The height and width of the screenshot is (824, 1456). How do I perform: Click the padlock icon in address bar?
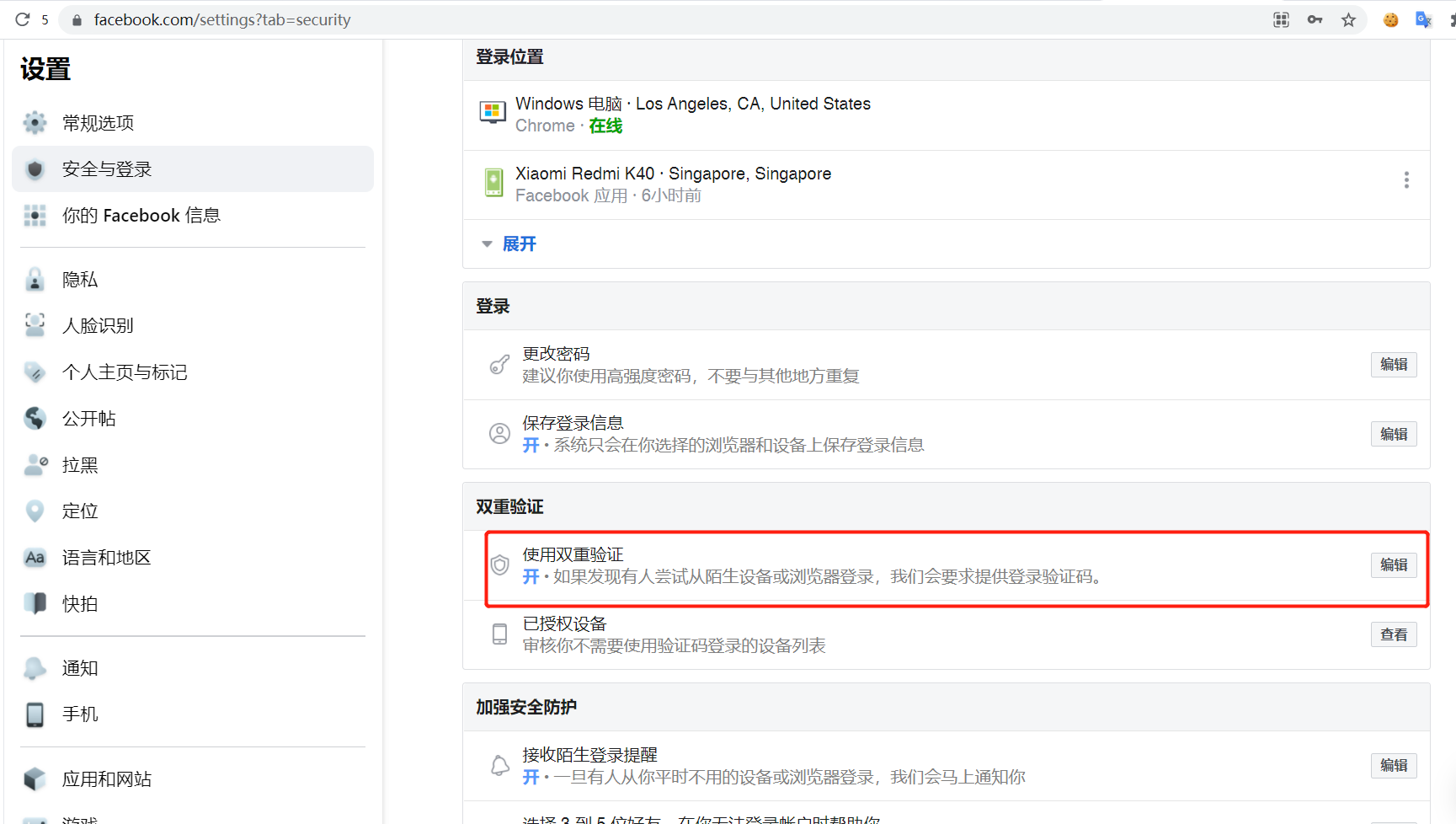click(77, 20)
